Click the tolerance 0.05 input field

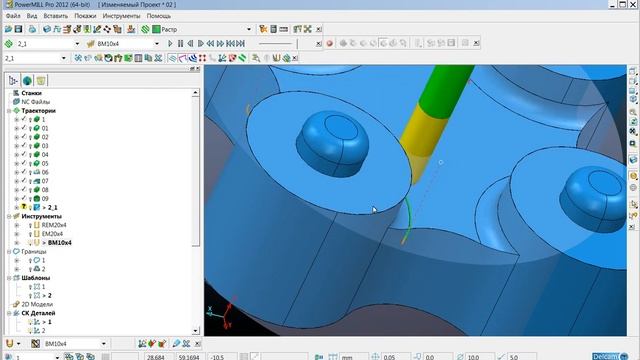[x=396, y=357]
